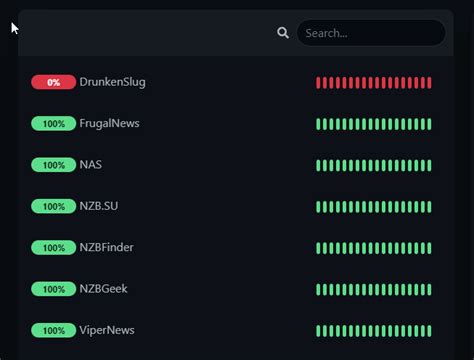Click FrugalNews's green heartbeat bar
The height and width of the screenshot is (360, 474).
pyautogui.click(x=374, y=124)
